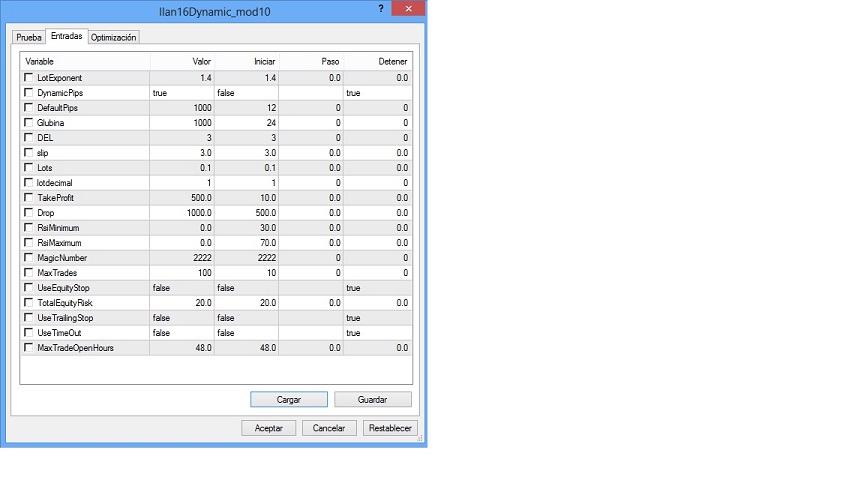Screen dimensions: 864x486
Task: Select the Entradas tab
Action: point(66,36)
